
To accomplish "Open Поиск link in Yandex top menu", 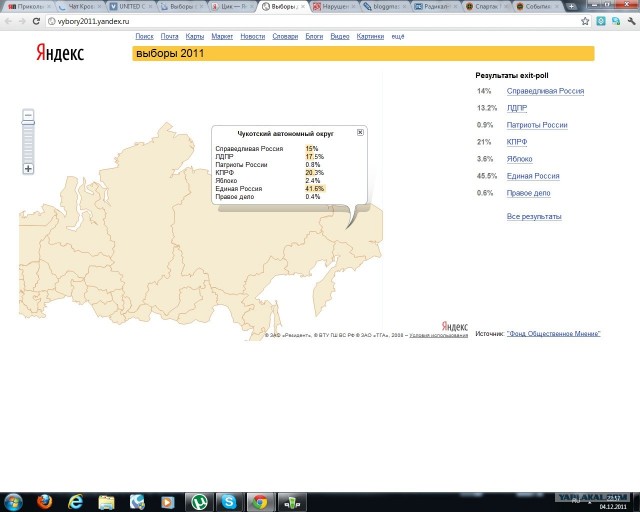I will click(144, 36).
